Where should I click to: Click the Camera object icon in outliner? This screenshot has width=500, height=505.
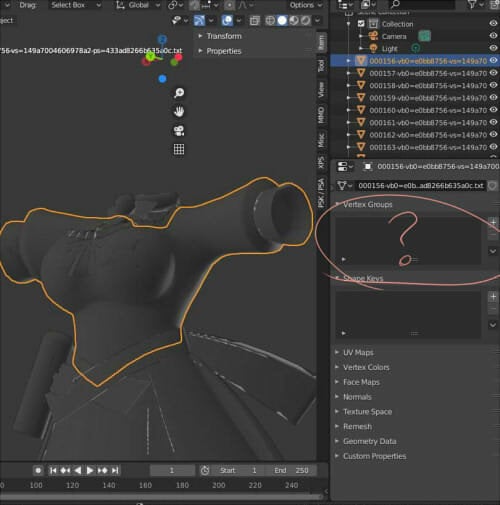373,36
